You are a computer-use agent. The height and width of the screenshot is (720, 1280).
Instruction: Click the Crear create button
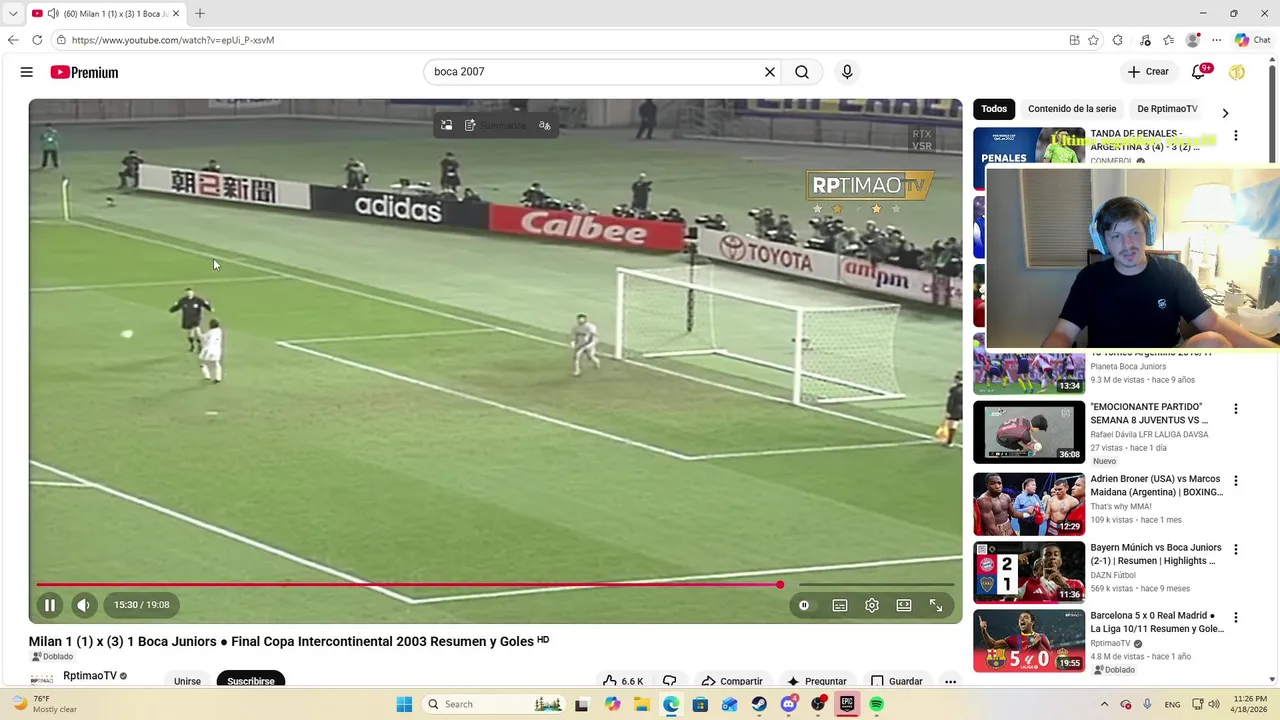[1148, 72]
